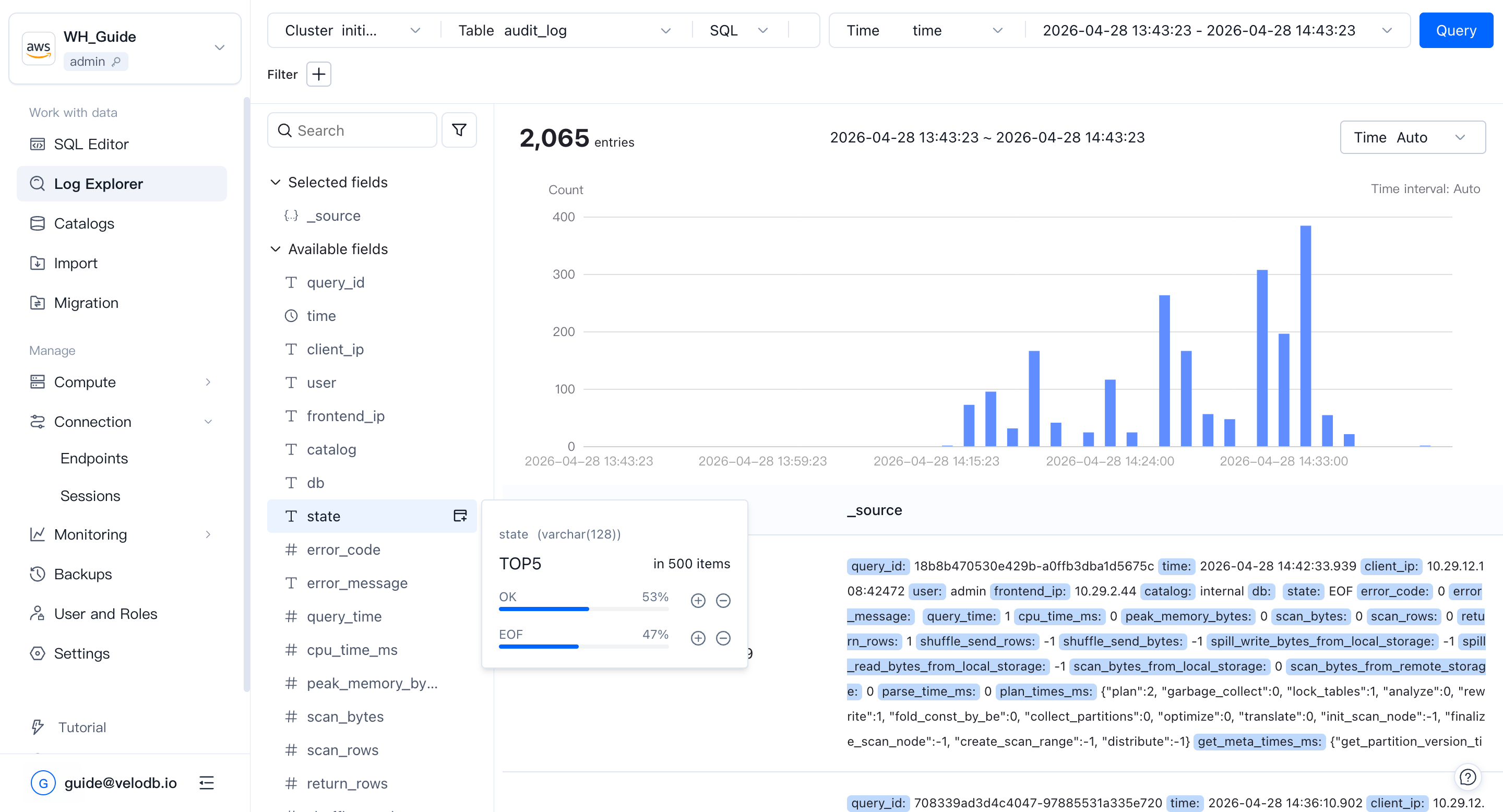Open the Time Auto interval dropdown
Image resolution: width=1503 pixels, height=812 pixels.
pos(1412,137)
